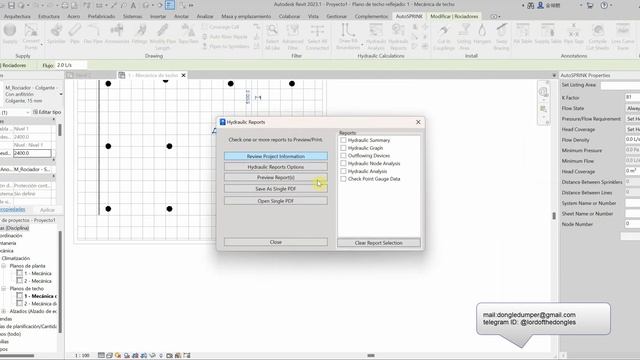The width and height of the screenshot is (640, 360).
Task: Open the Insertar ribbon tab
Action: pyautogui.click(x=158, y=16)
